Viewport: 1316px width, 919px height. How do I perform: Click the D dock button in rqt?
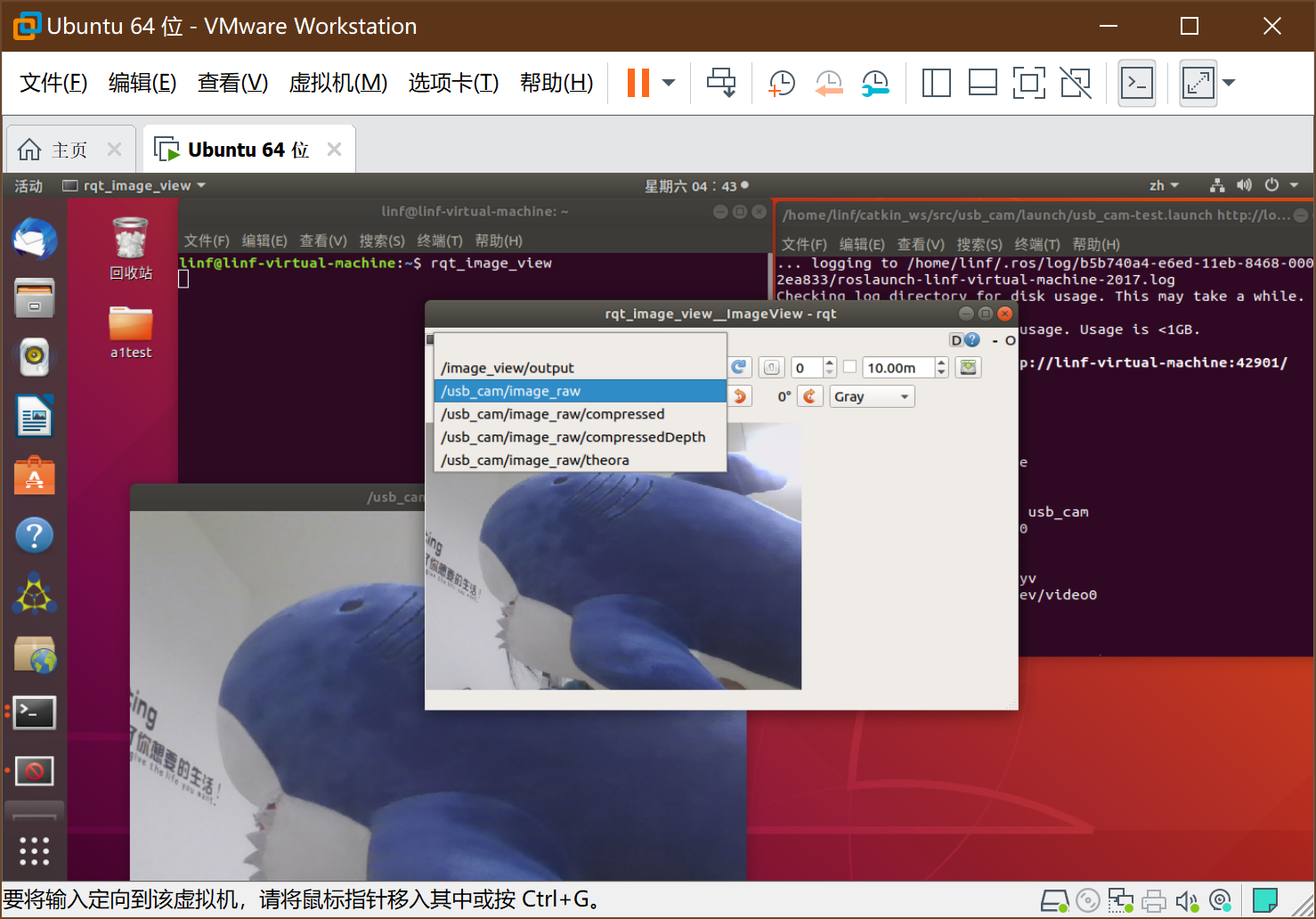(x=956, y=340)
